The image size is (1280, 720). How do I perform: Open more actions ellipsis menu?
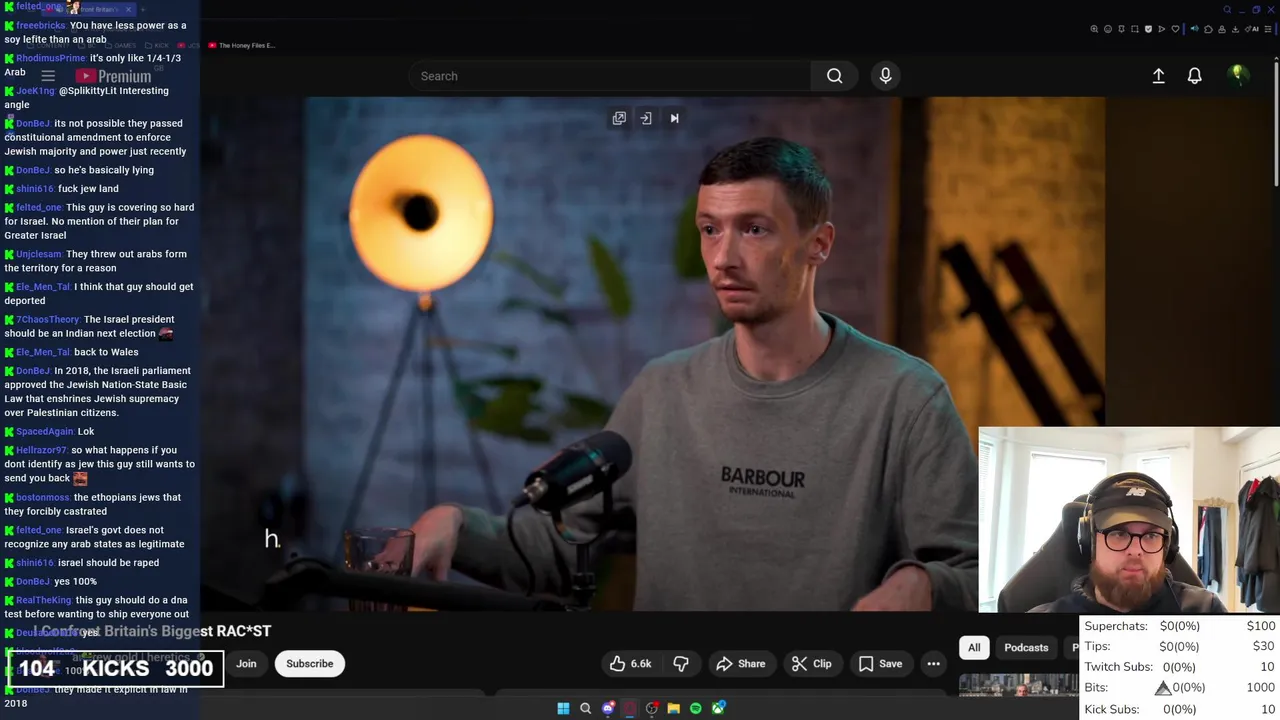[x=933, y=664]
